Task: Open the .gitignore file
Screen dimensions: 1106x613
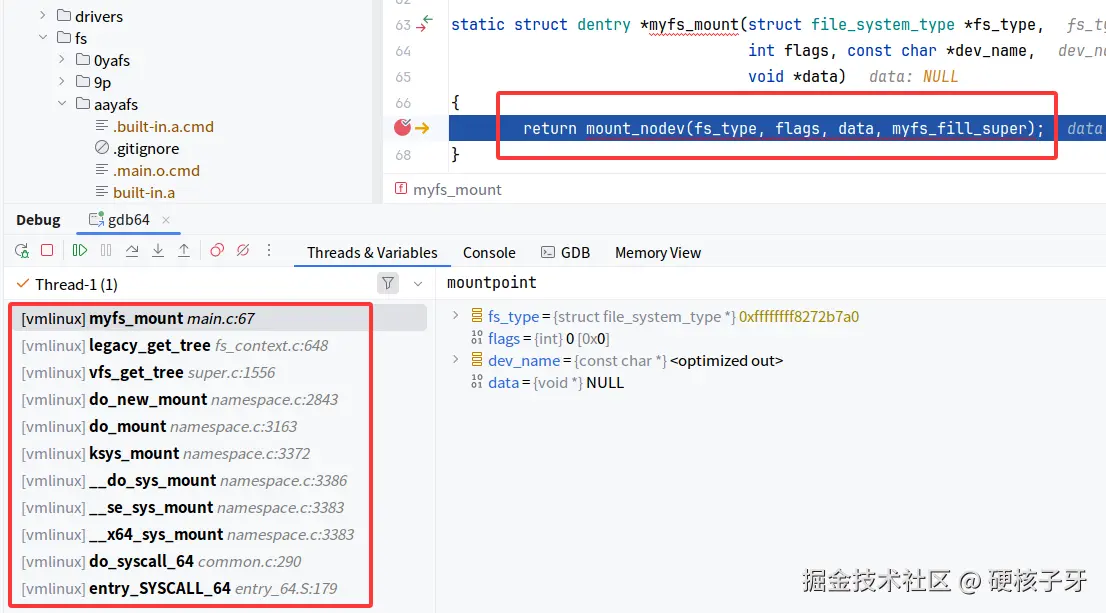Action: [146, 148]
